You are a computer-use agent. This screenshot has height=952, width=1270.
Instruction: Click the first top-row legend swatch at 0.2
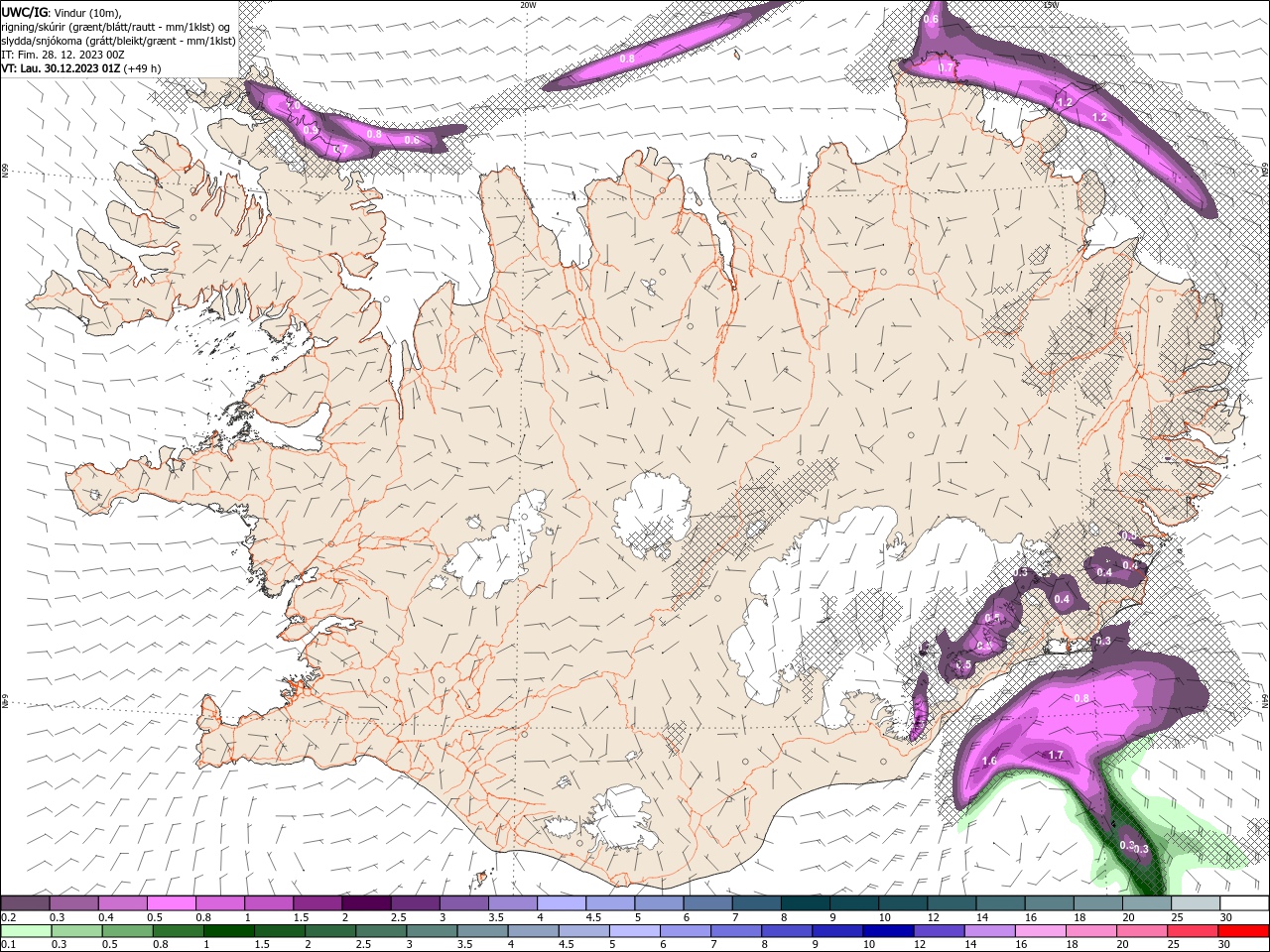(25, 903)
